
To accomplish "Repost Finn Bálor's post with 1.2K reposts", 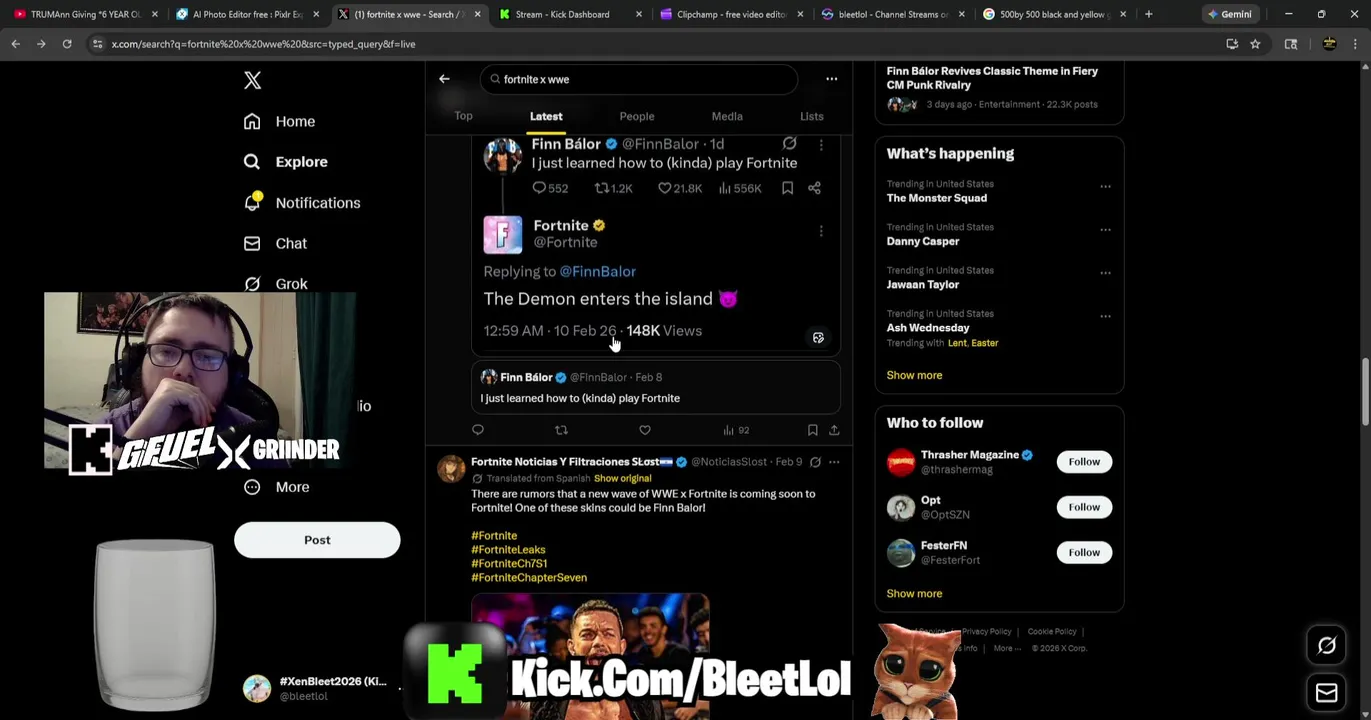I will click(x=613, y=188).
